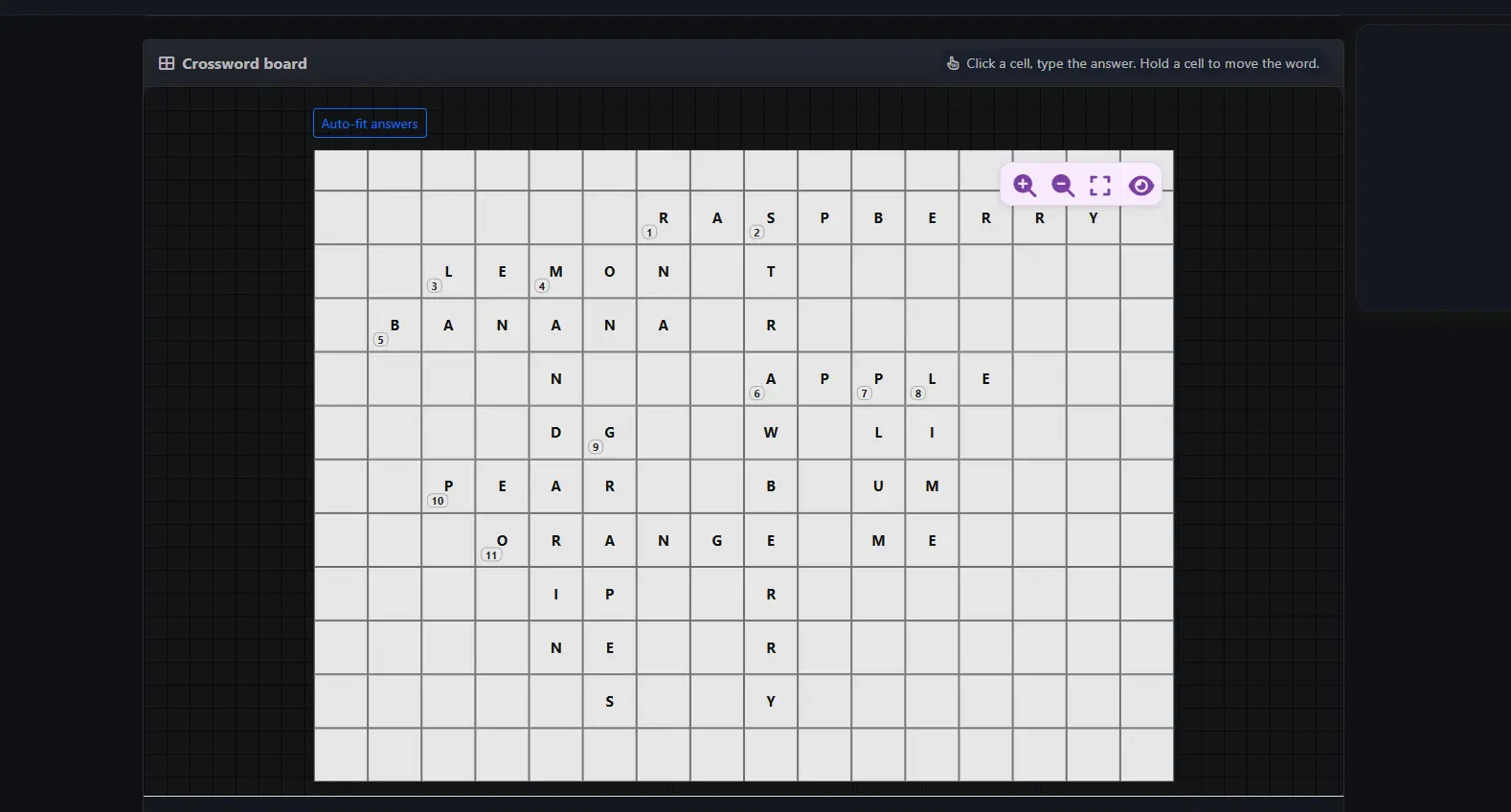This screenshot has height=812, width=1511.
Task: Select cell 11 starting ORANGE
Action: click(x=502, y=540)
